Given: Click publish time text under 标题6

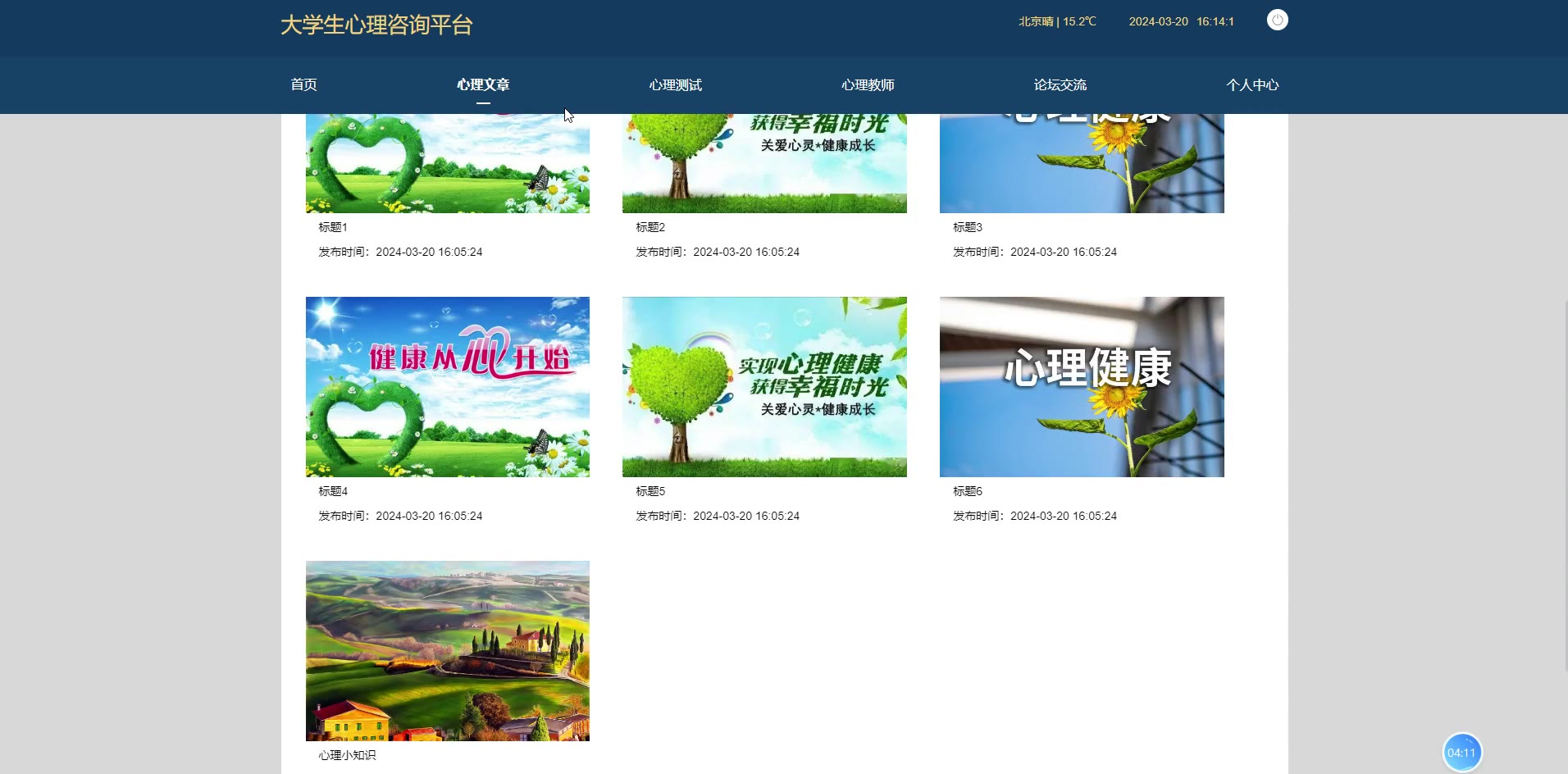Looking at the screenshot, I should click(1035, 516).
